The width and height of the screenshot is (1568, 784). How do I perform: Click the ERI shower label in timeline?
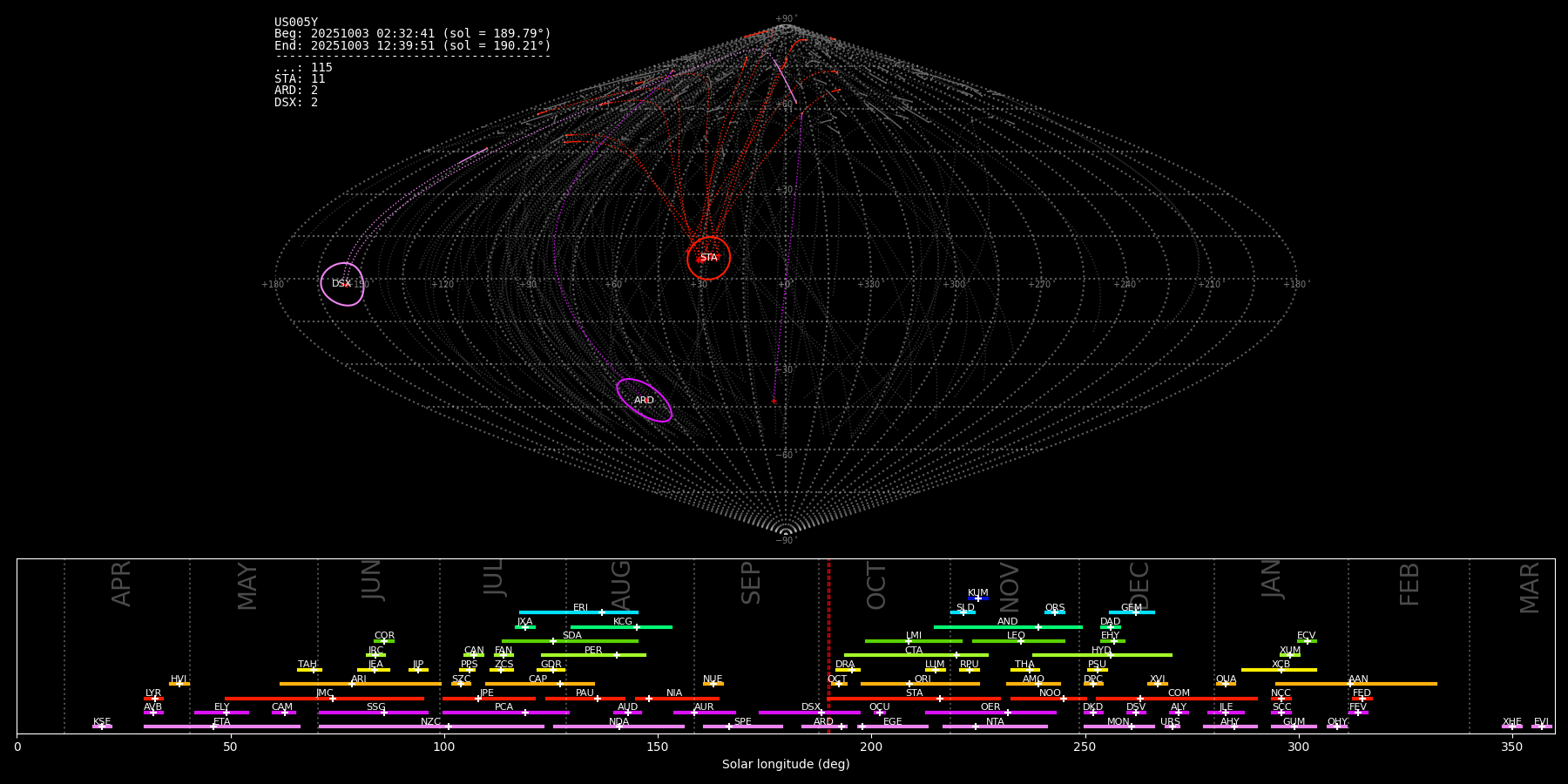click(580, 608)
